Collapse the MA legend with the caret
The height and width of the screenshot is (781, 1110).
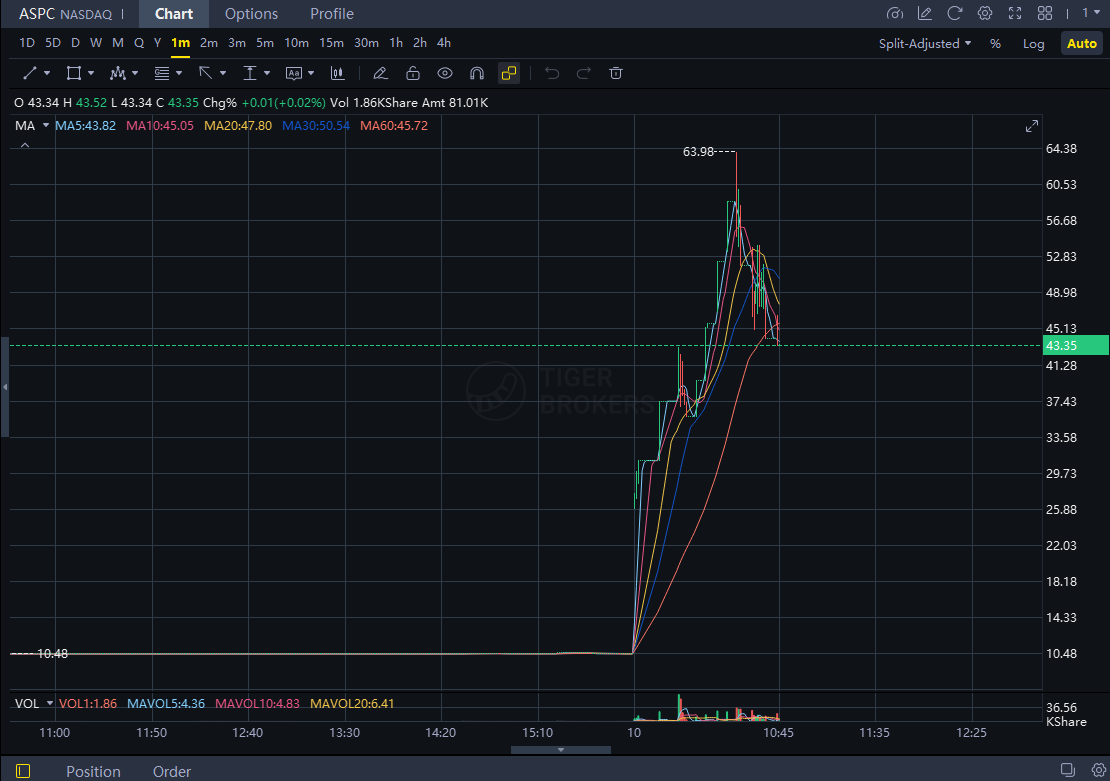coord(25,145)
